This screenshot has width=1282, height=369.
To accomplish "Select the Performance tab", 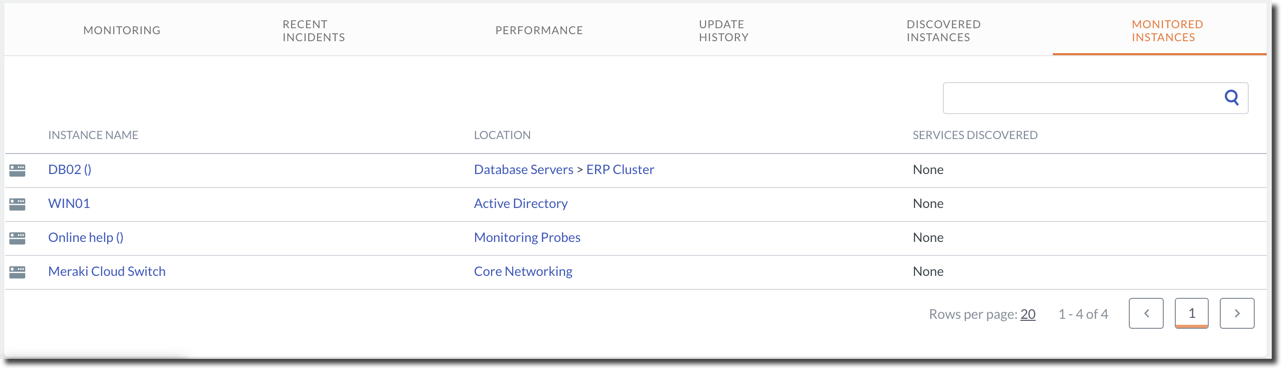I will [539, 30].
